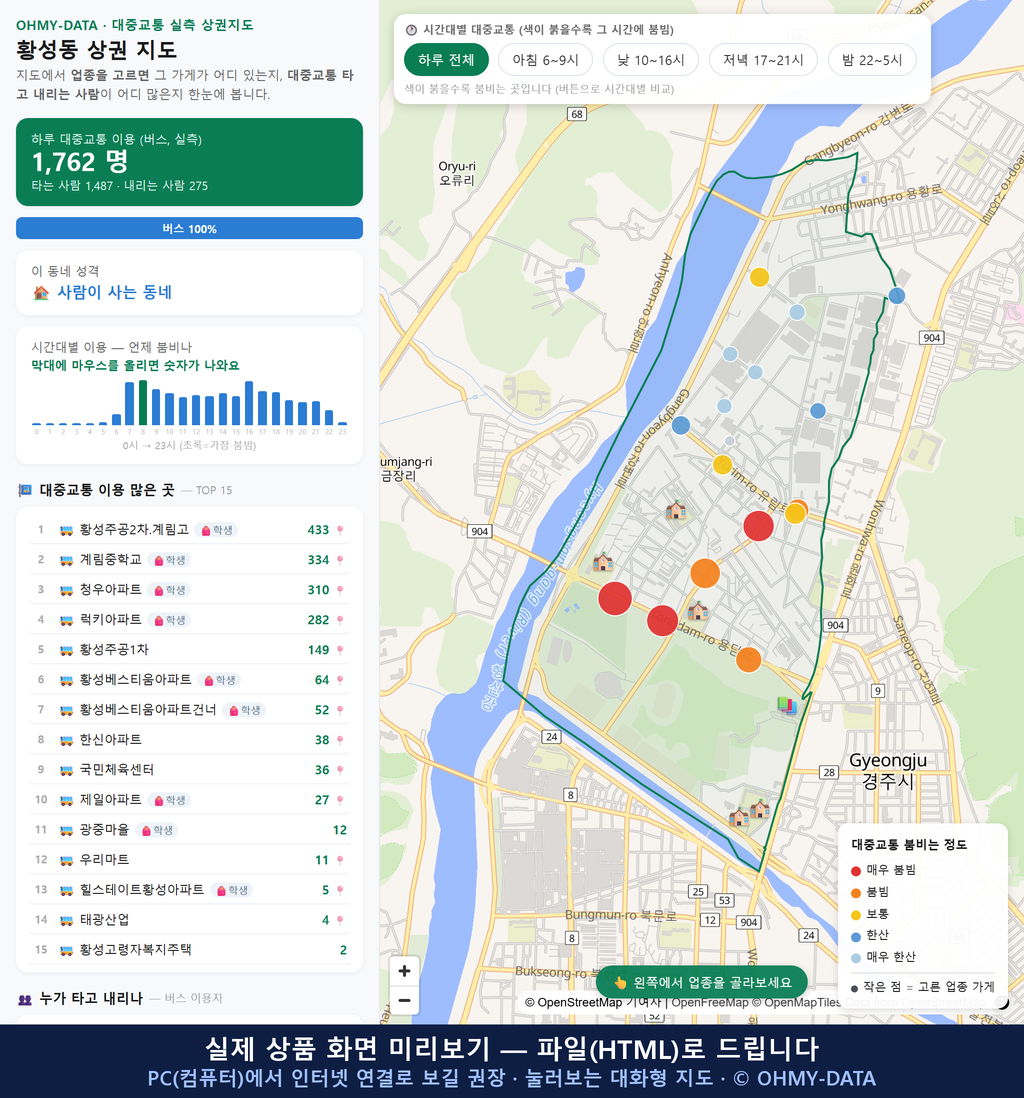This screenshot has width=1024, height=1098.
Task: Select 황성베스티움아파트건너 in the TOP 15 list
Action: 189,710
